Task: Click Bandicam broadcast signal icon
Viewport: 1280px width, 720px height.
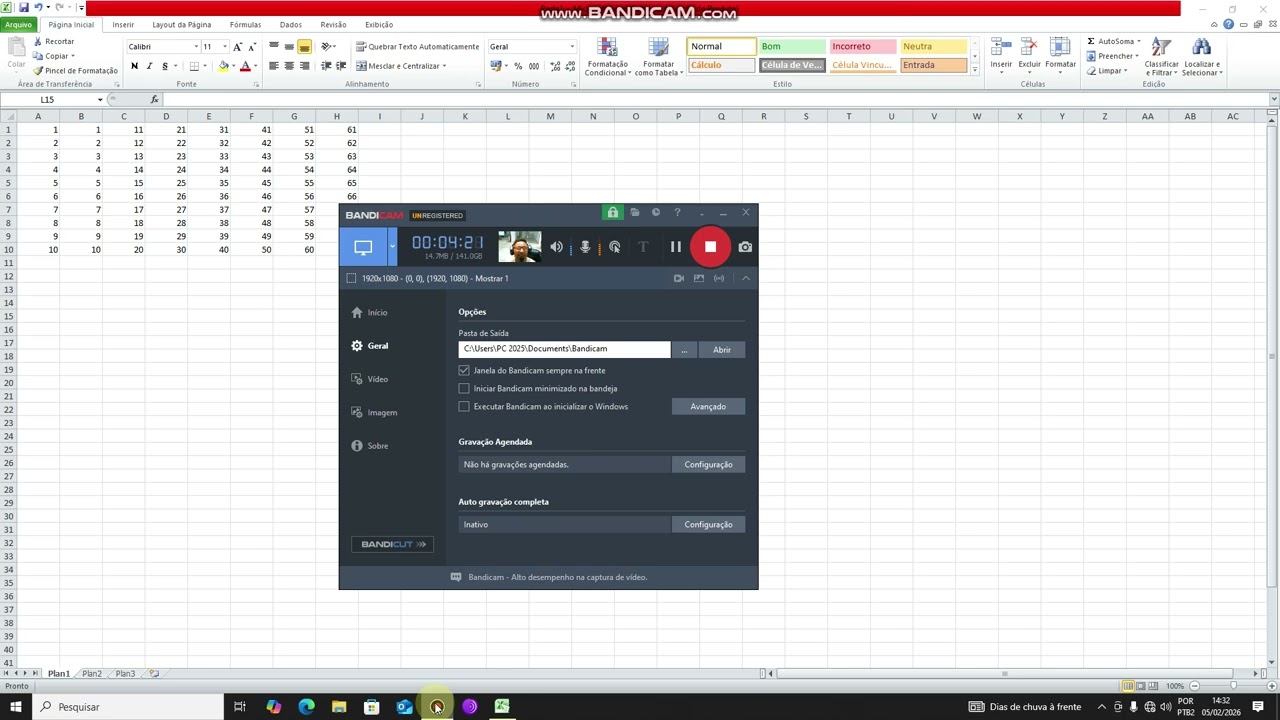Action: 719,278
